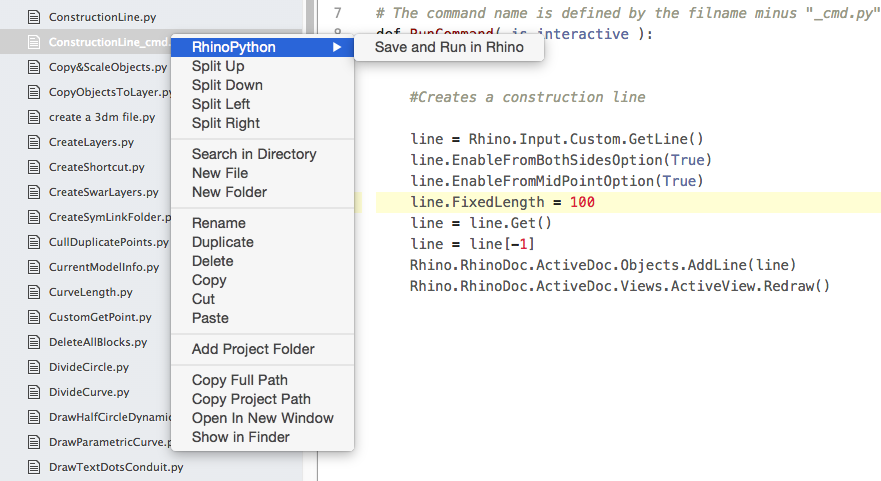Click the file icon beside CreateLayers.py
The height and width of the screenshot is (481, 881).
34,142
